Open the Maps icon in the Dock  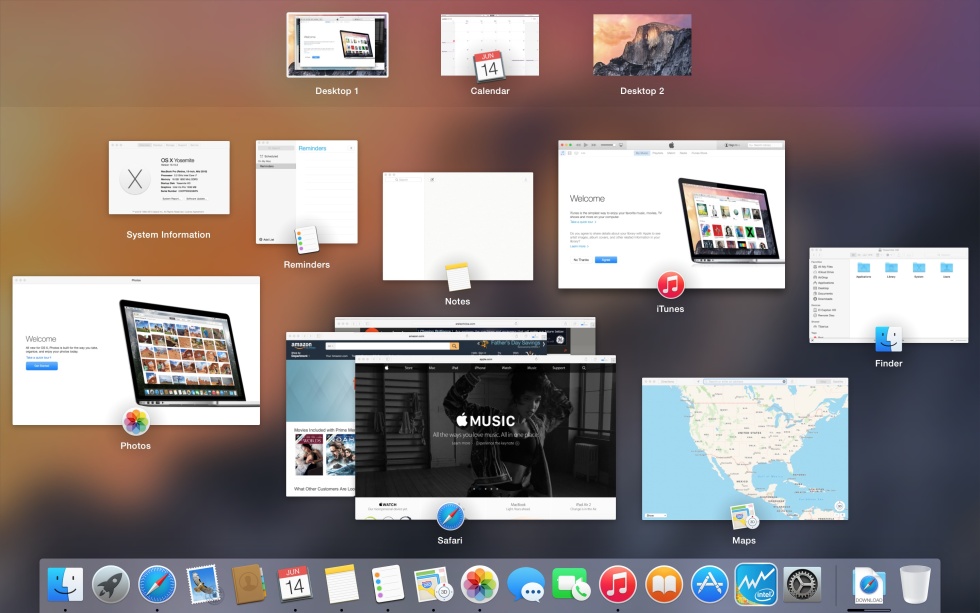point(432,584)
